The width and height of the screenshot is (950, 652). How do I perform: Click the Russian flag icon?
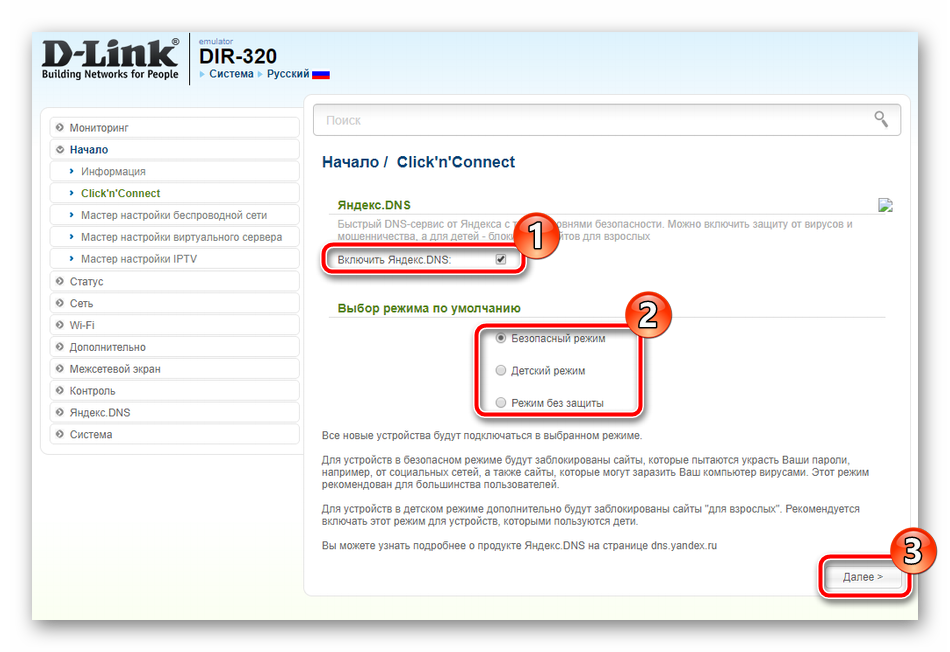point(321,75)
